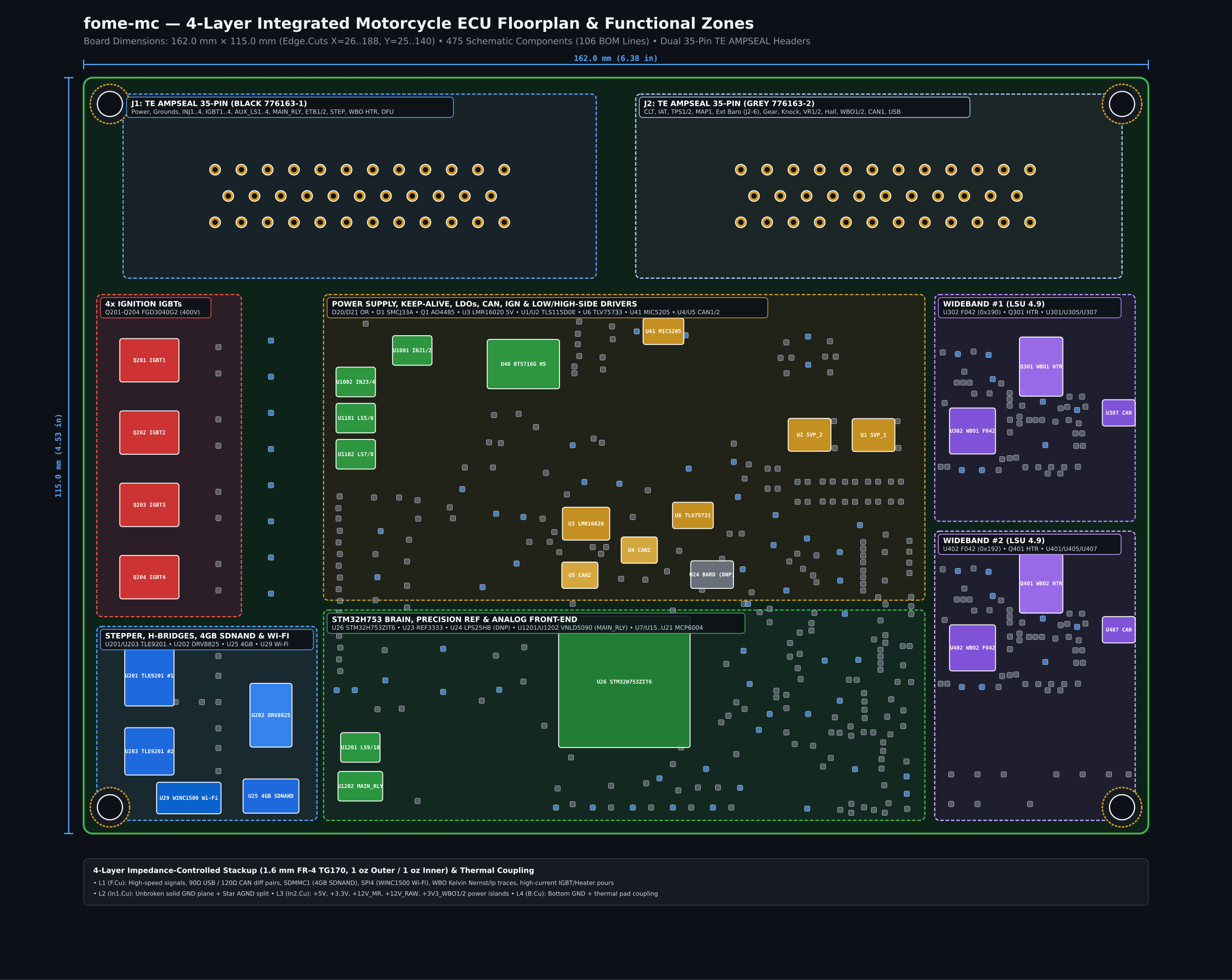Screen dimensions: 1232x980
Task: Click the U1201 LS9/10 block
Action: (x=360, y=747)
